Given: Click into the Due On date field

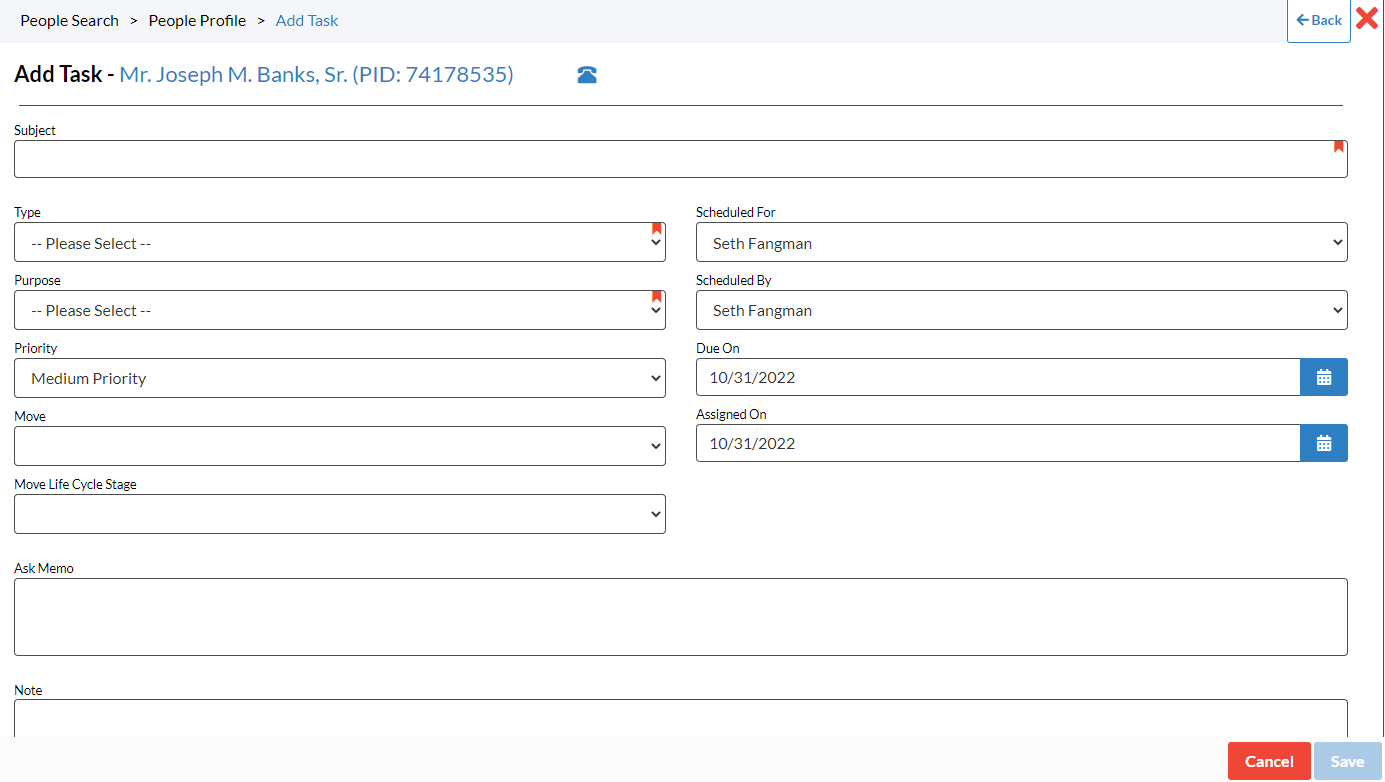Looking at the screenshot, I should point(998,377).
